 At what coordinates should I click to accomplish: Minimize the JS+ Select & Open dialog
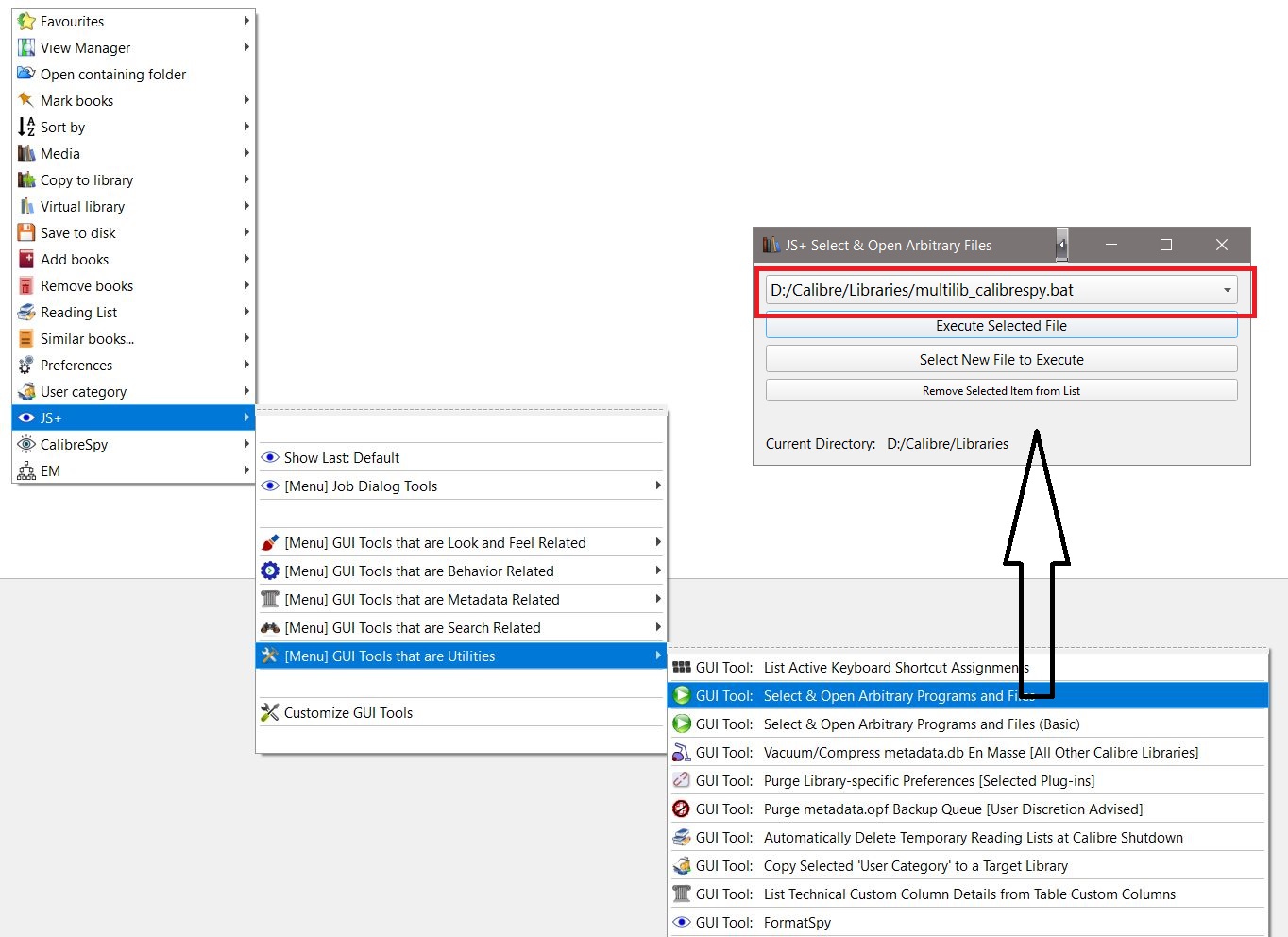1111,245
